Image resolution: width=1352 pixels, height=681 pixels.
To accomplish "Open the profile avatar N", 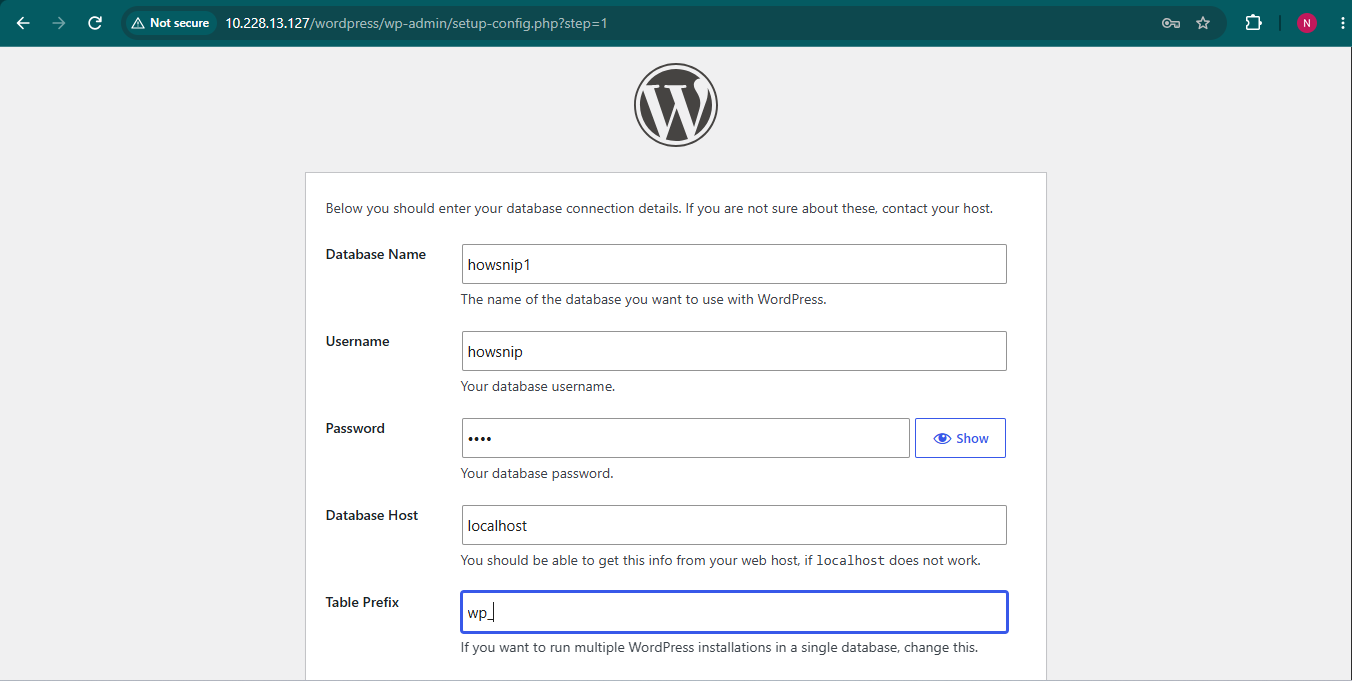I will pos(1307,22).
